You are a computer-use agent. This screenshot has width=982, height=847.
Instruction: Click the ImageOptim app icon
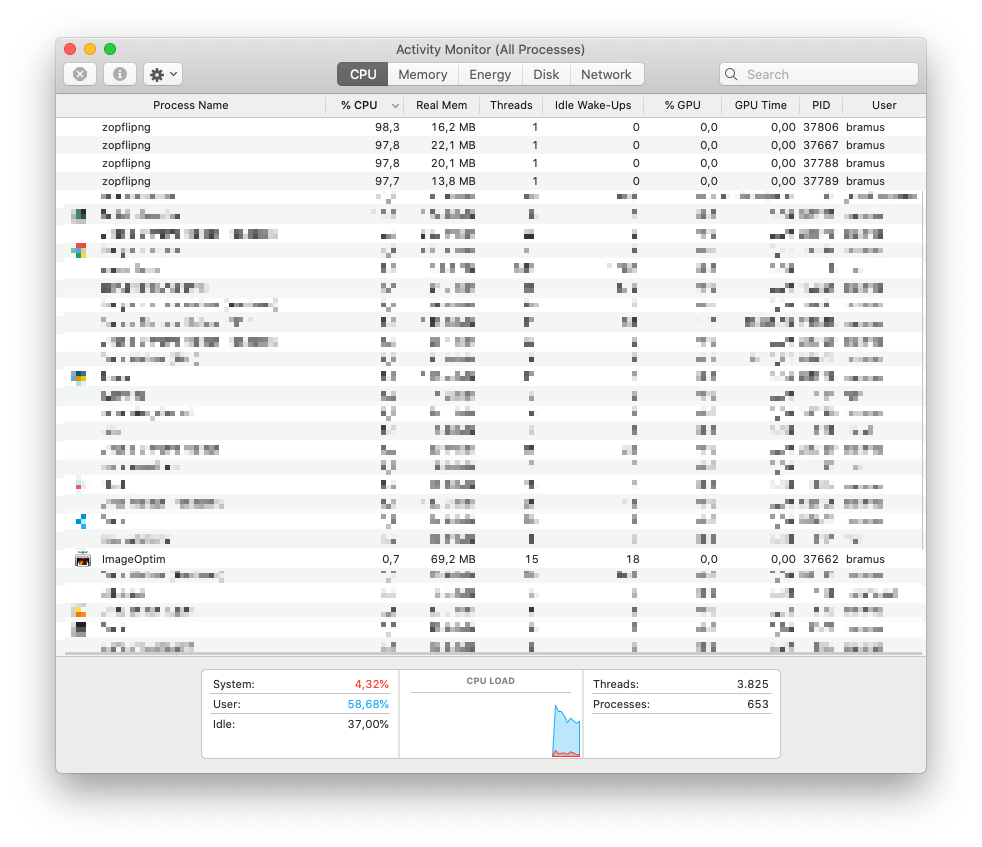coord(83,559)
